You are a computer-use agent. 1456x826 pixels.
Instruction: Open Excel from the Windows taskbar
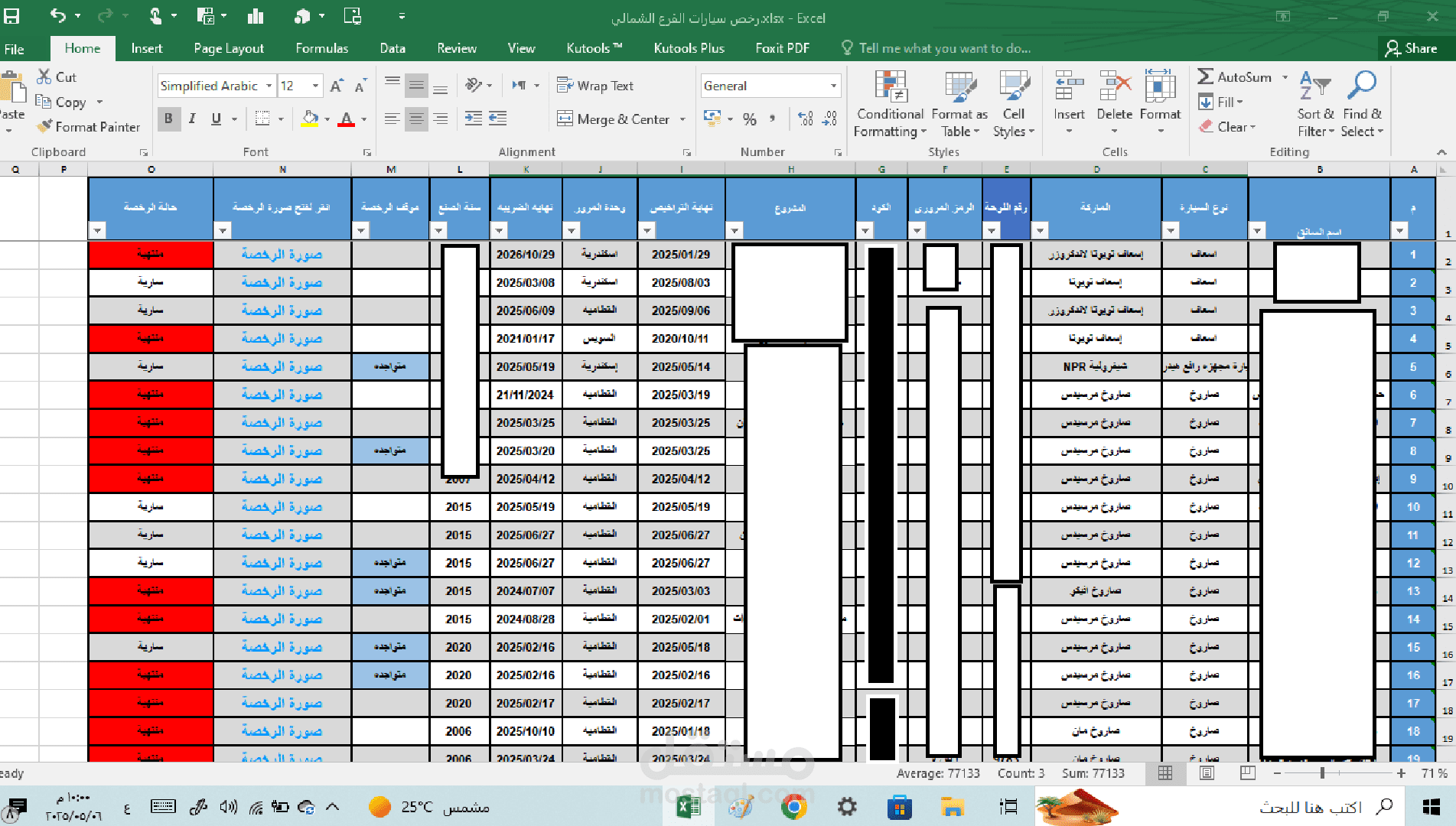tap(688, 807)
